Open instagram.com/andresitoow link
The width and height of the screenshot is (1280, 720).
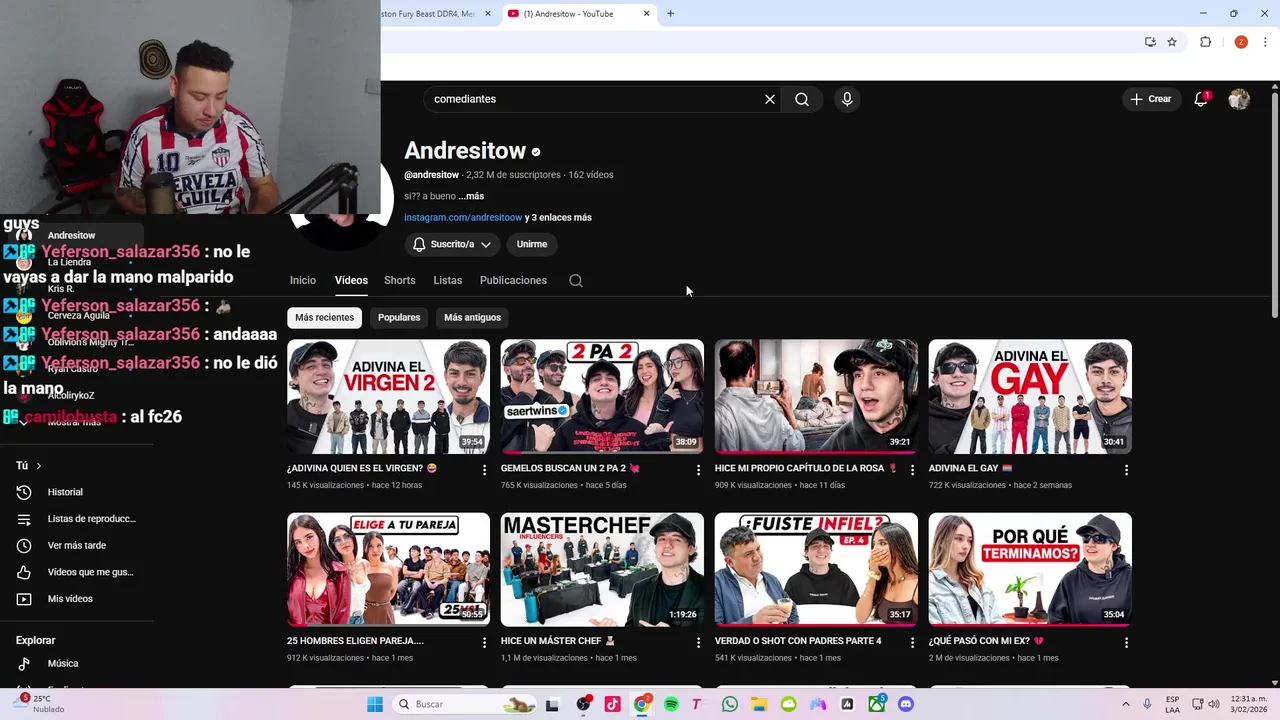(x=463, y=217)
